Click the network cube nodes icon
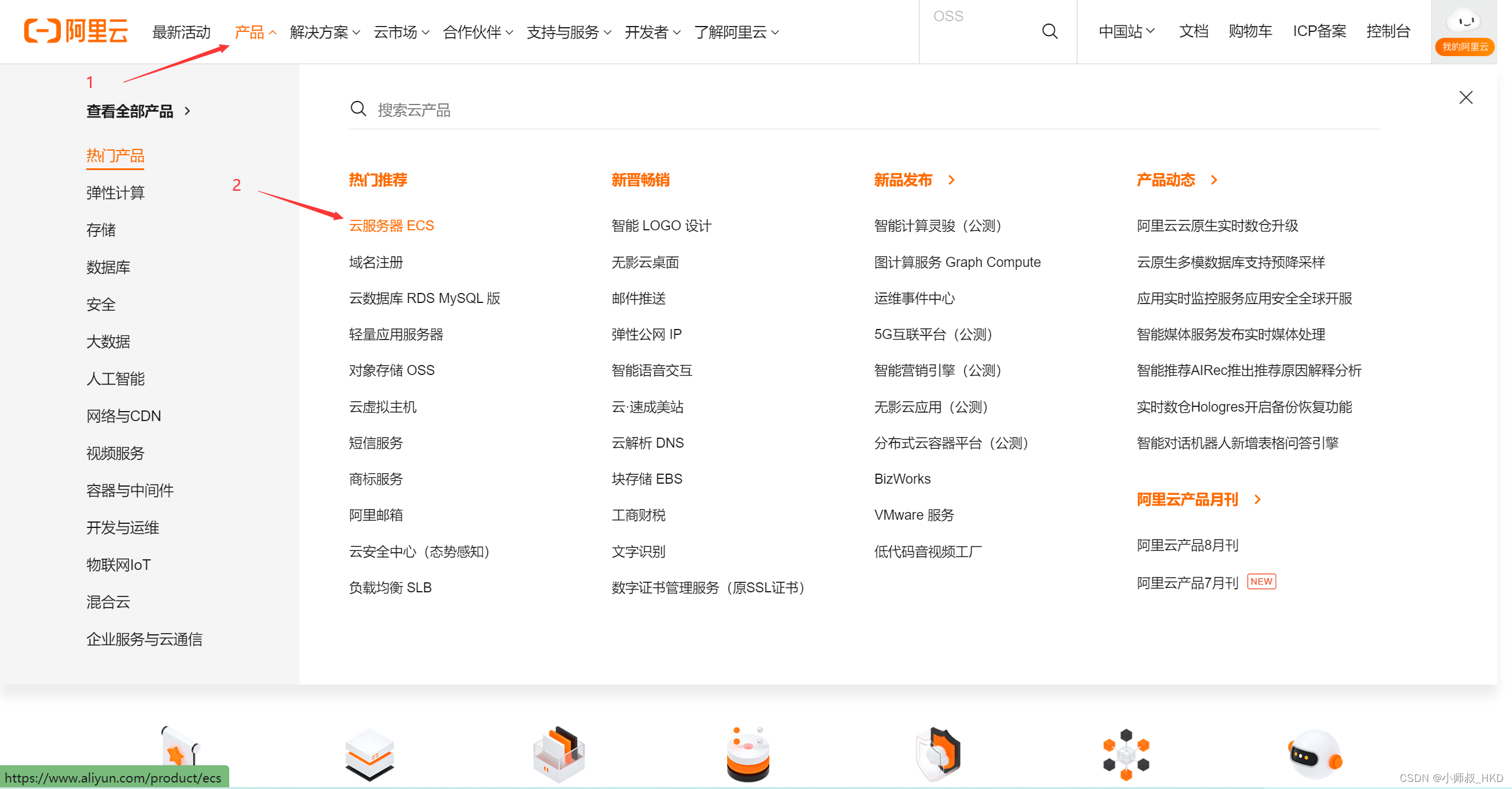 (1126, 754)
